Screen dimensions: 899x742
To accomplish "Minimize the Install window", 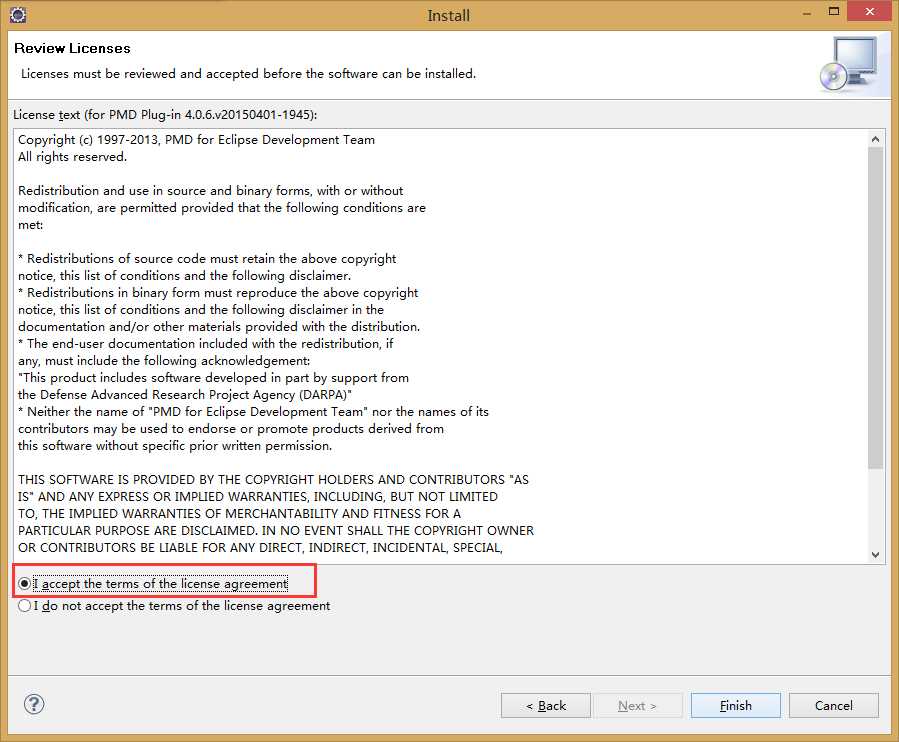I will (x=807, y=13).
